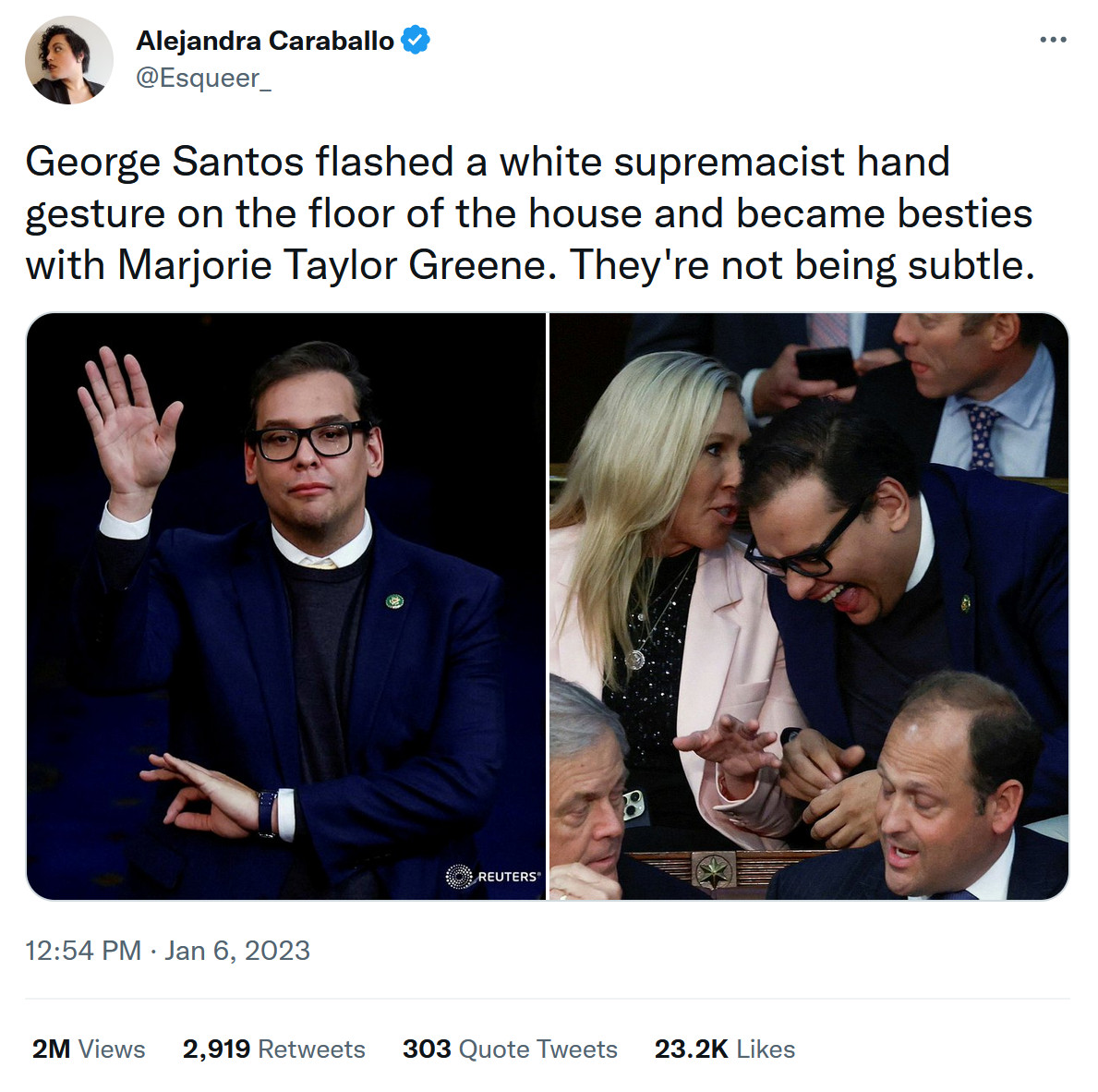
Task: Click "George Santos" in the tweet text
Action: pos(164,163)
